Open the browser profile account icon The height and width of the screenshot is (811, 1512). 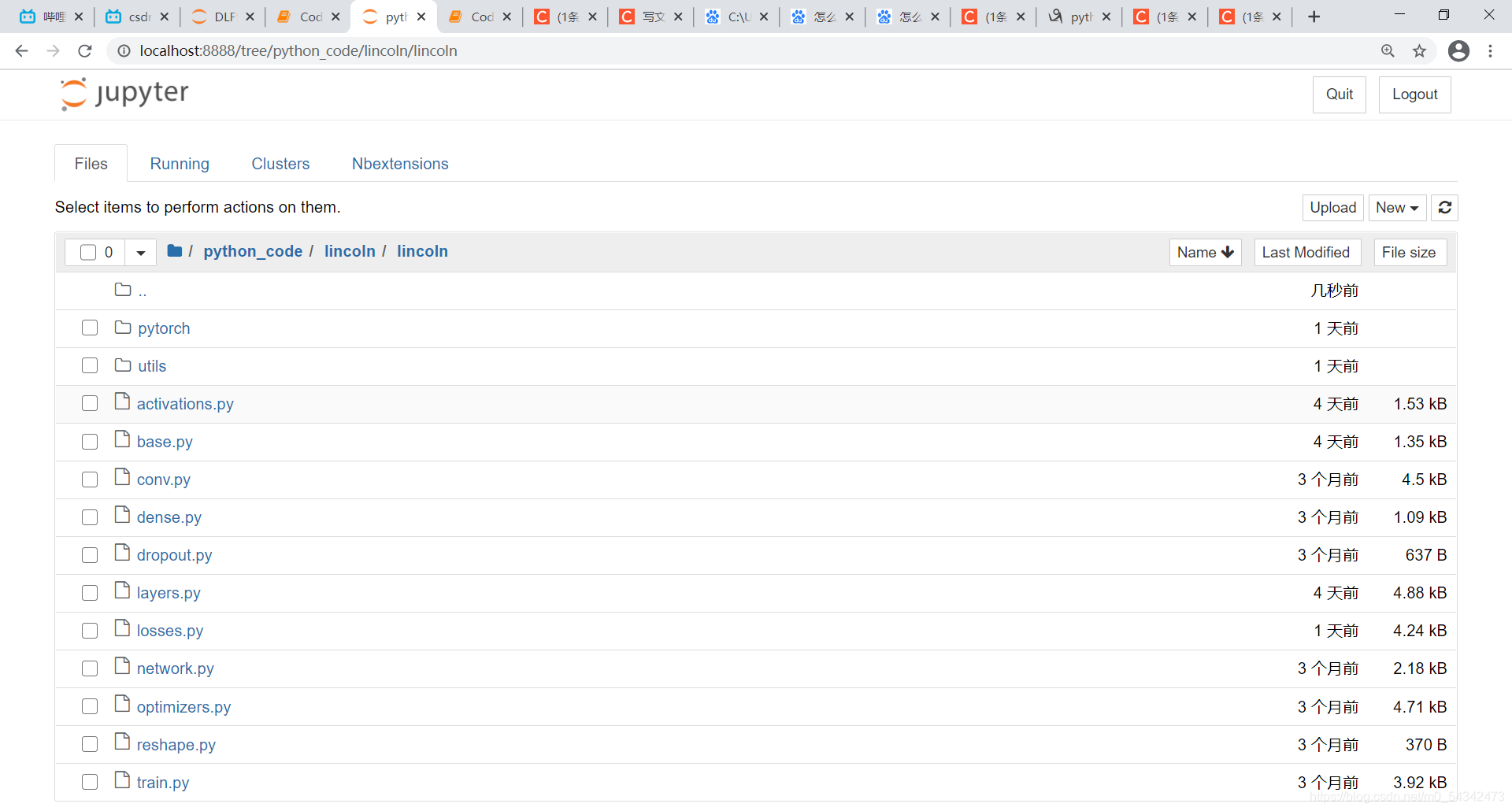click(x=1458, y=51)
